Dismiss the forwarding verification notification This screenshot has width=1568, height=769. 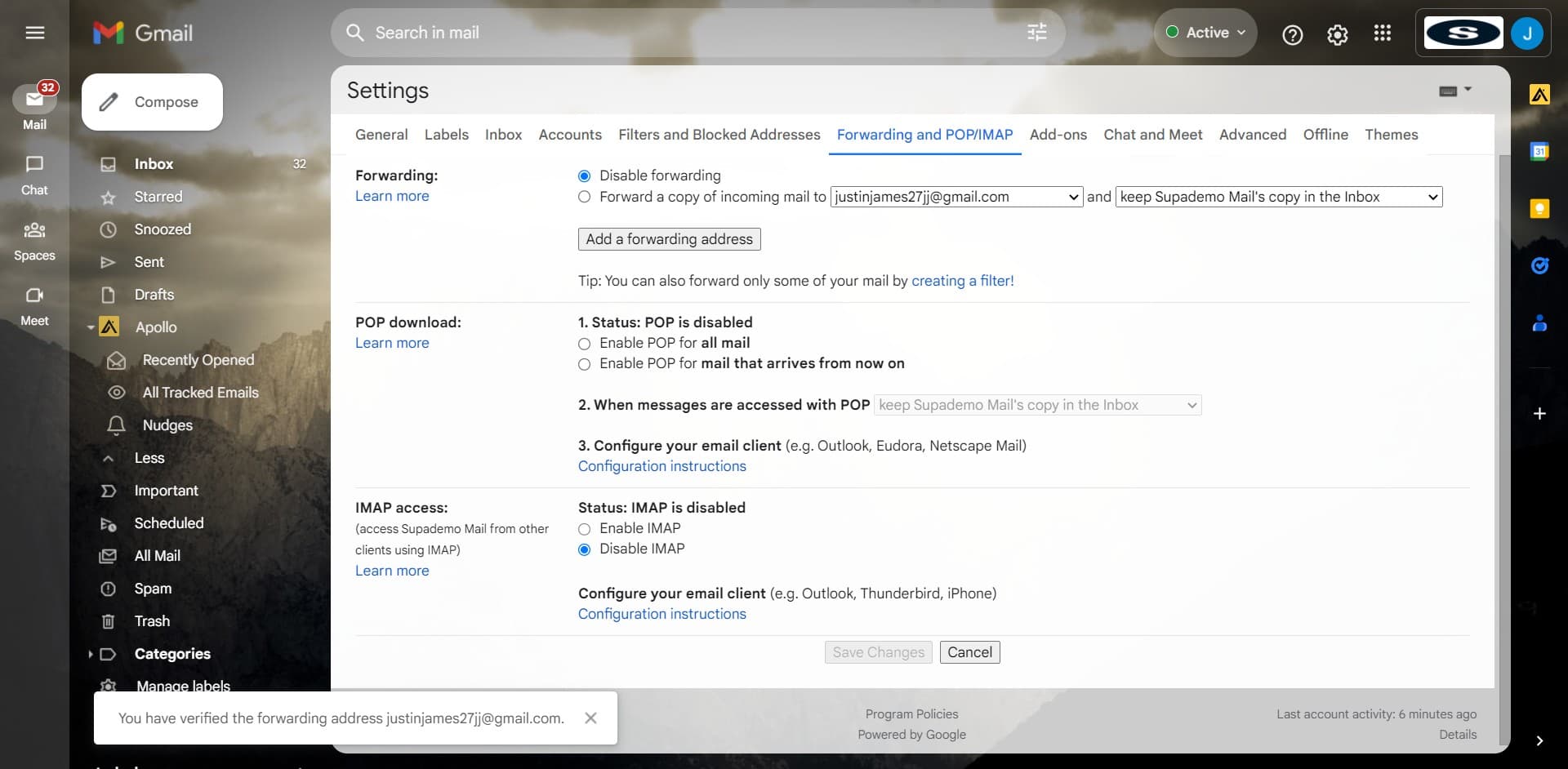(x=590, y=718)
